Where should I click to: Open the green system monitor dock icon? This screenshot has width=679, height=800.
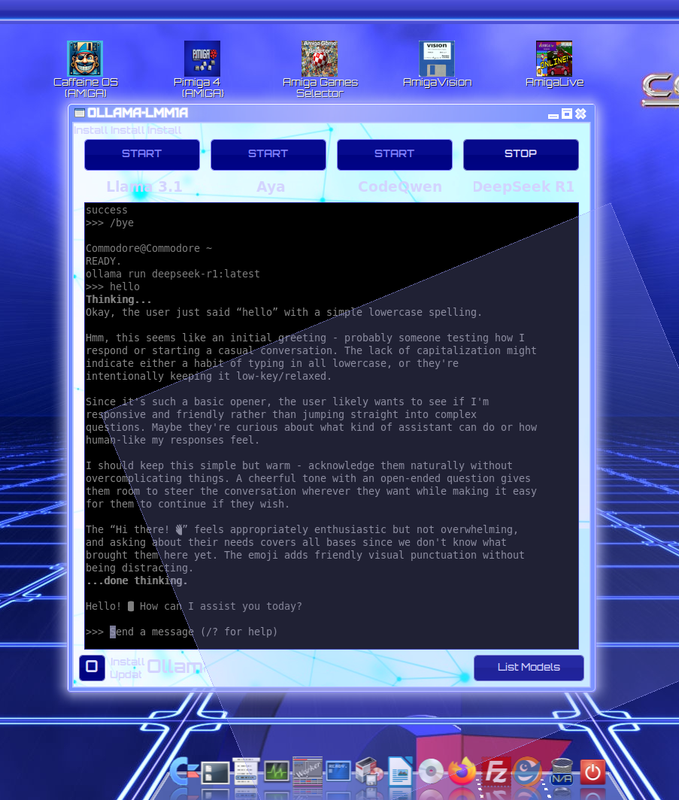pyautogui.click(x=276, y=771)
